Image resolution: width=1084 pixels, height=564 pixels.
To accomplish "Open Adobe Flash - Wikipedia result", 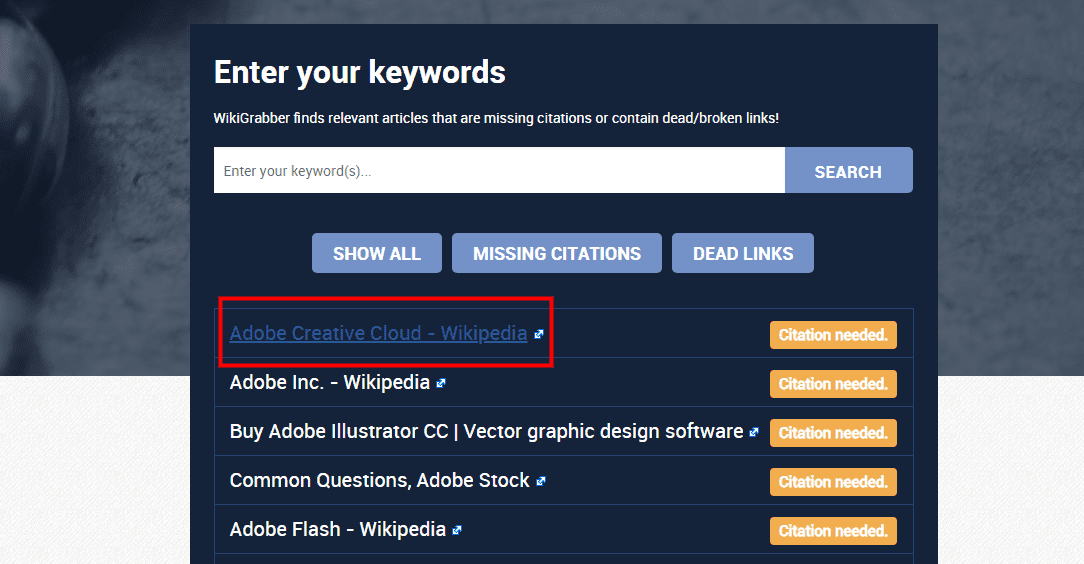I will [x=337, y=529].
